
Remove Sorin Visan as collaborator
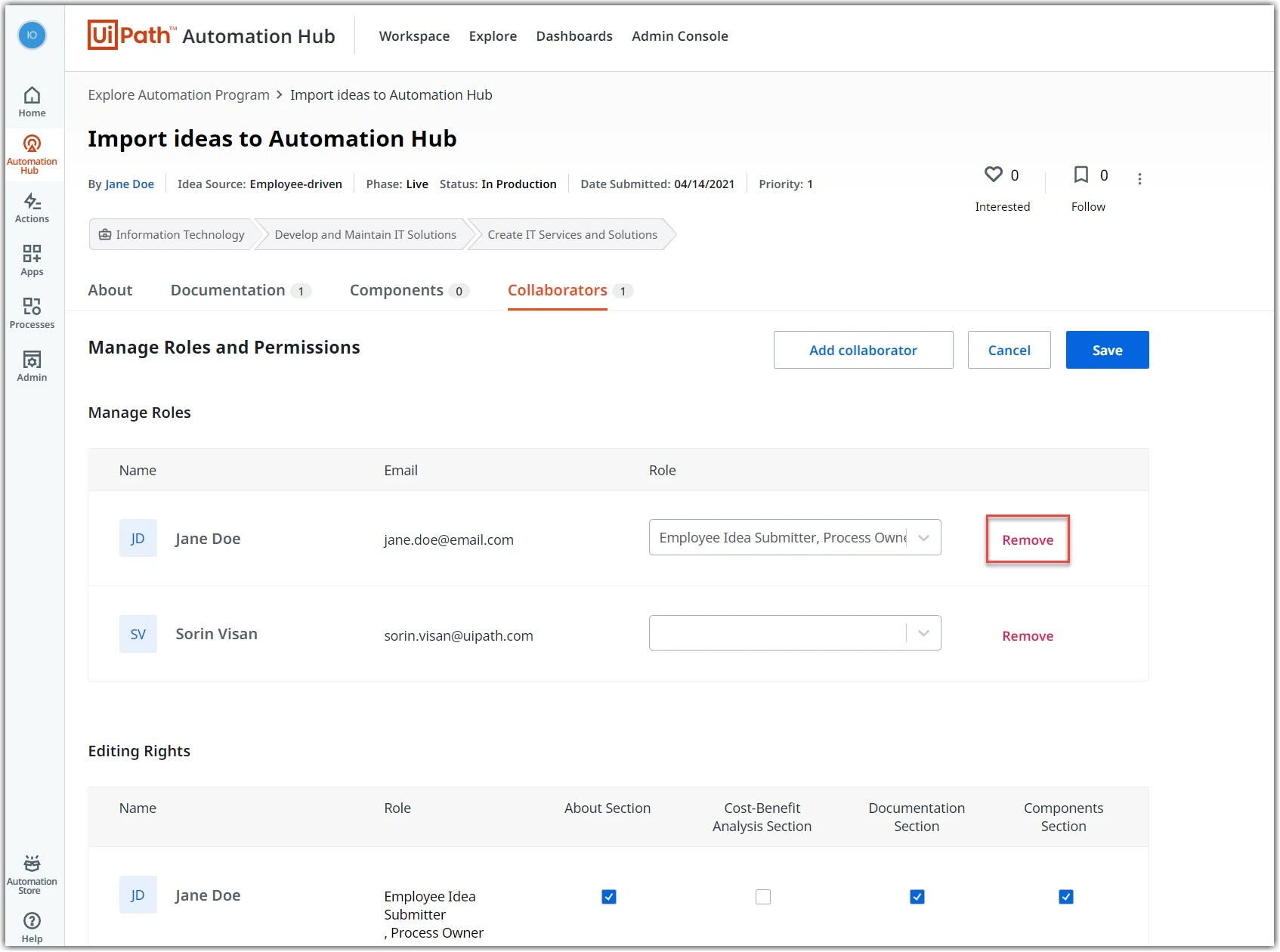1028,636
